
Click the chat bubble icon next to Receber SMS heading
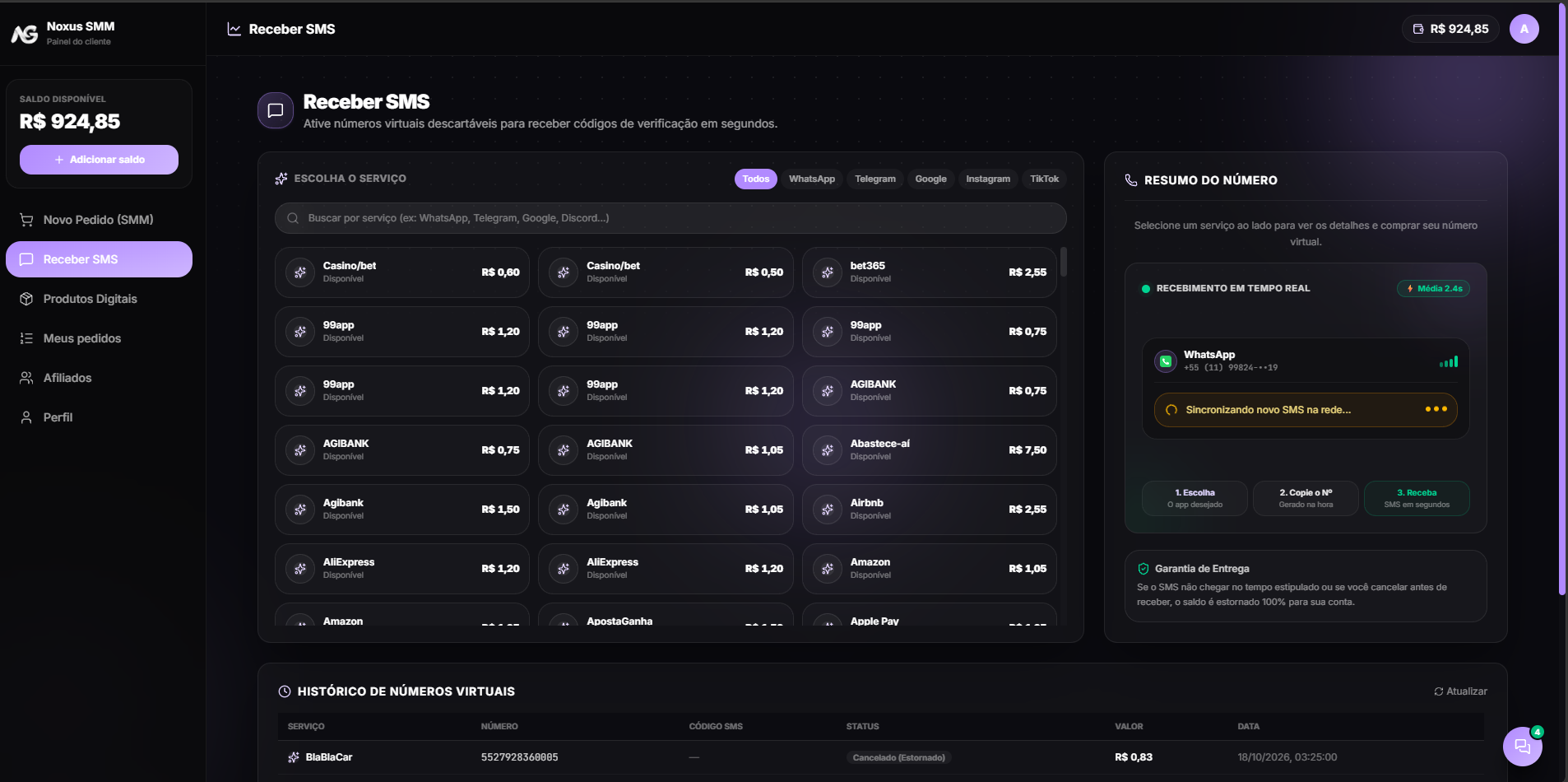pyautogui.click(x=276, y=110)
